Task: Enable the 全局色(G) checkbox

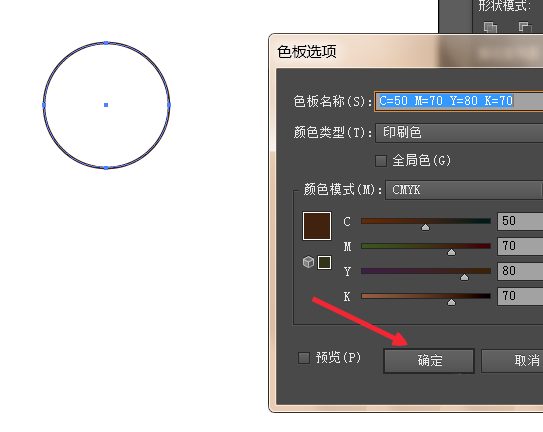Action: tap(381, 161)
